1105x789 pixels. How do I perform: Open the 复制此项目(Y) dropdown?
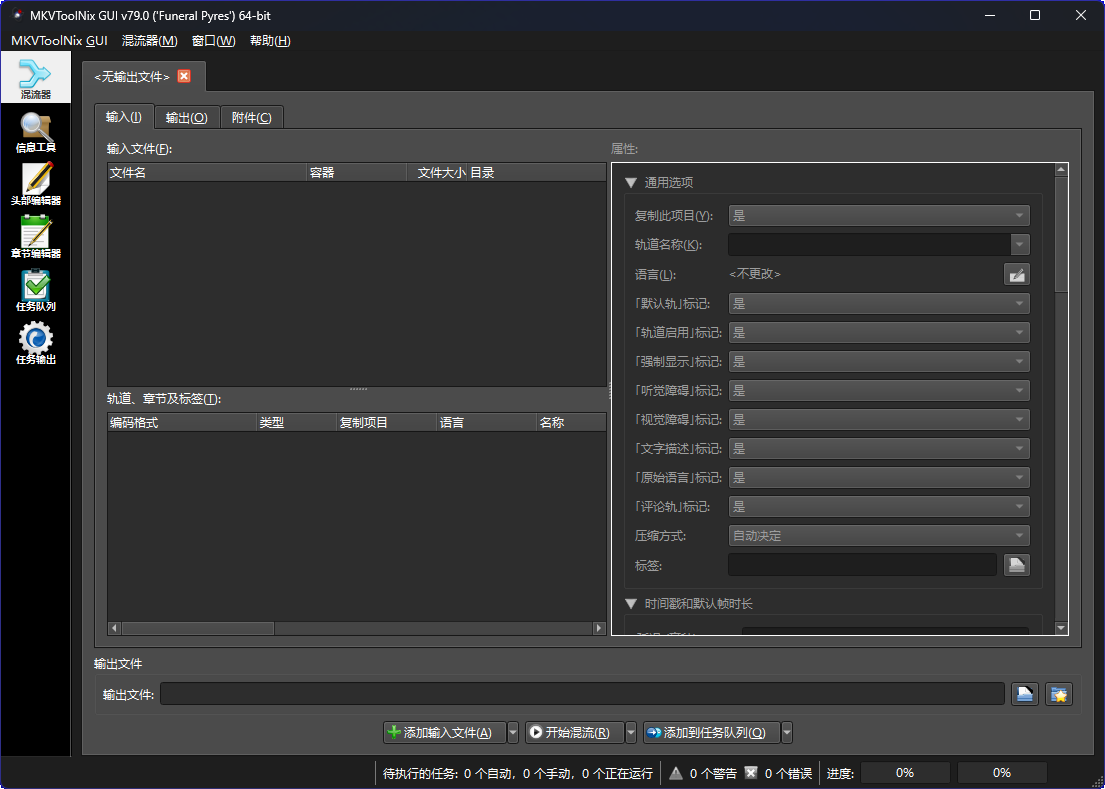(x=879, y=216)
